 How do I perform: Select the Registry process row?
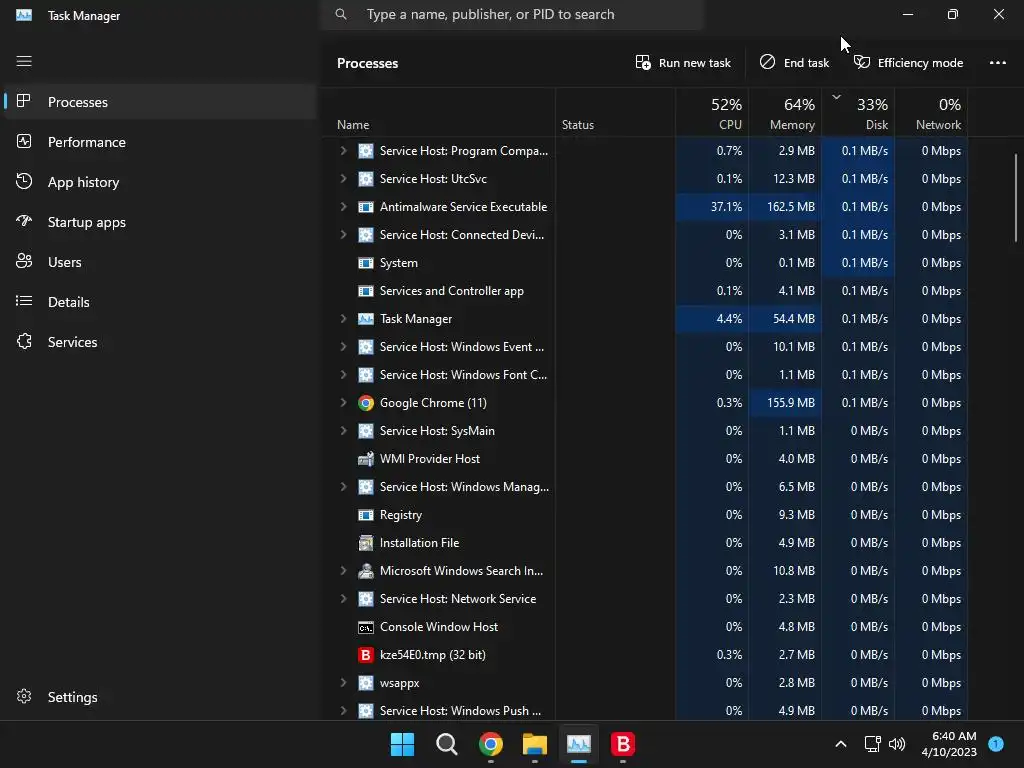[645, 515]
